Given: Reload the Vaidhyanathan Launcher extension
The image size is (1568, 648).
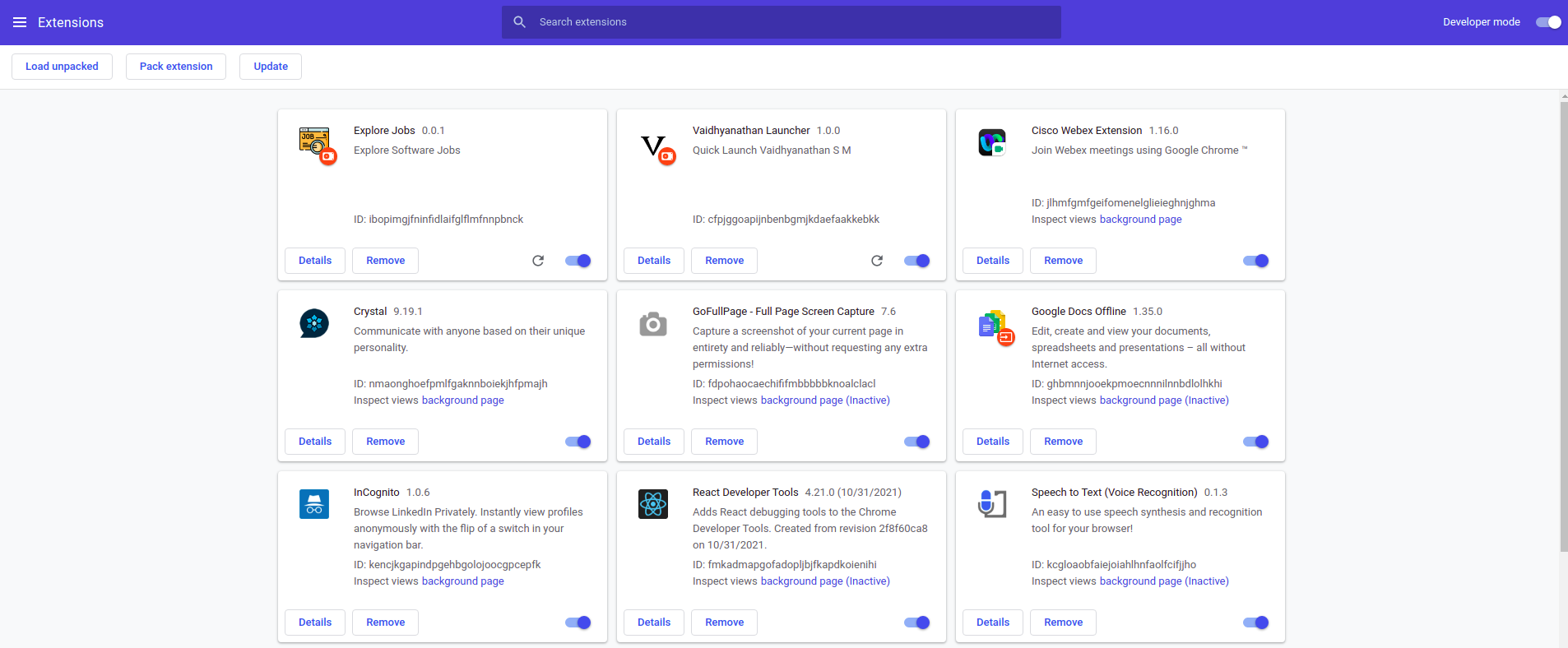Looking at the screenshot, I should (x=877, y=261).
